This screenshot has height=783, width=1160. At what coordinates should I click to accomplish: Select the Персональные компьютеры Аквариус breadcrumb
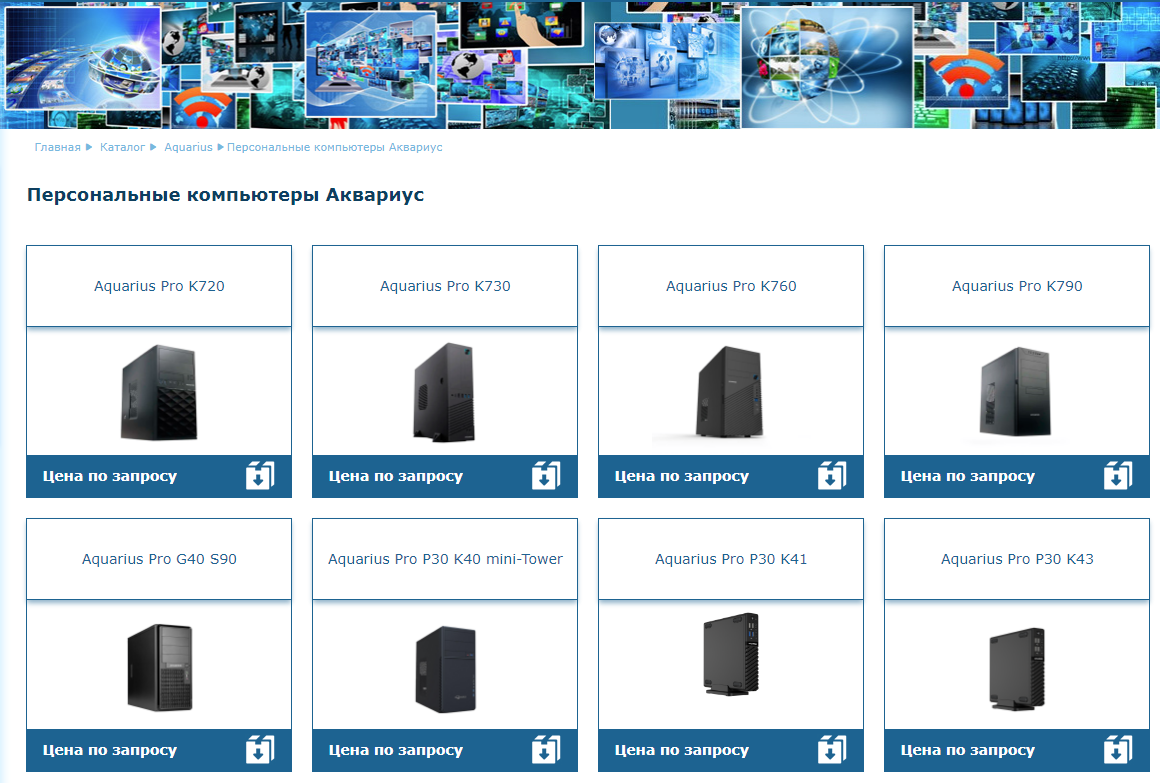pyautogui.click(x=334, y=147)
